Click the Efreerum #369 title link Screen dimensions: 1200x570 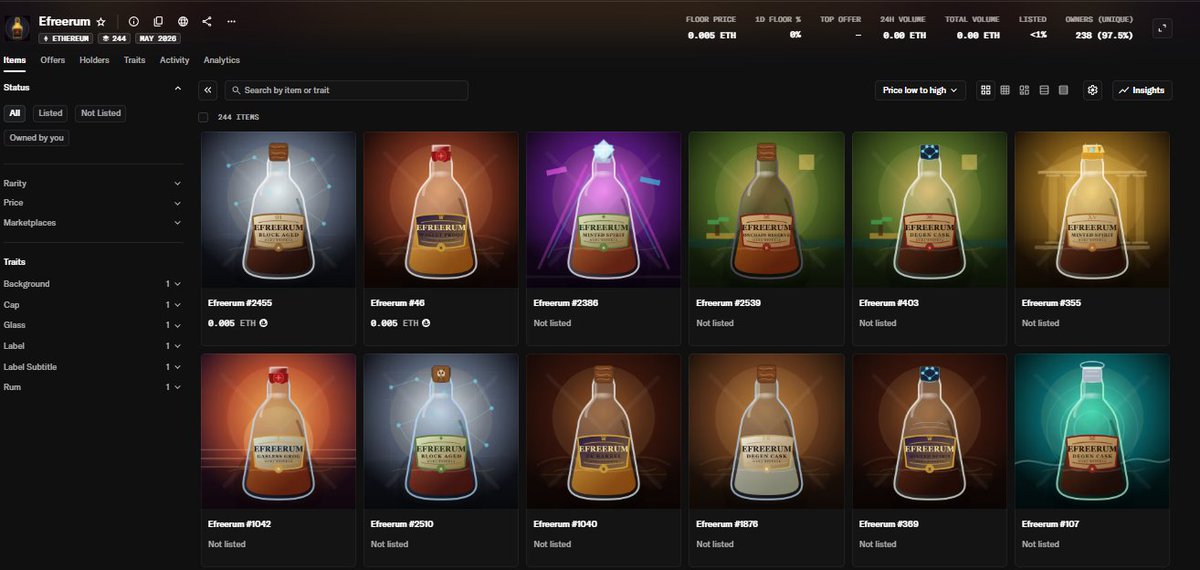pyautogui.click(x=889, y=524)
